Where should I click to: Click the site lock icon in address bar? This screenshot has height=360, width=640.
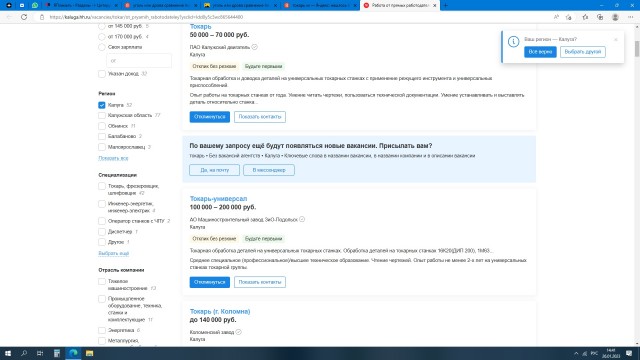(x=42, y=17)
